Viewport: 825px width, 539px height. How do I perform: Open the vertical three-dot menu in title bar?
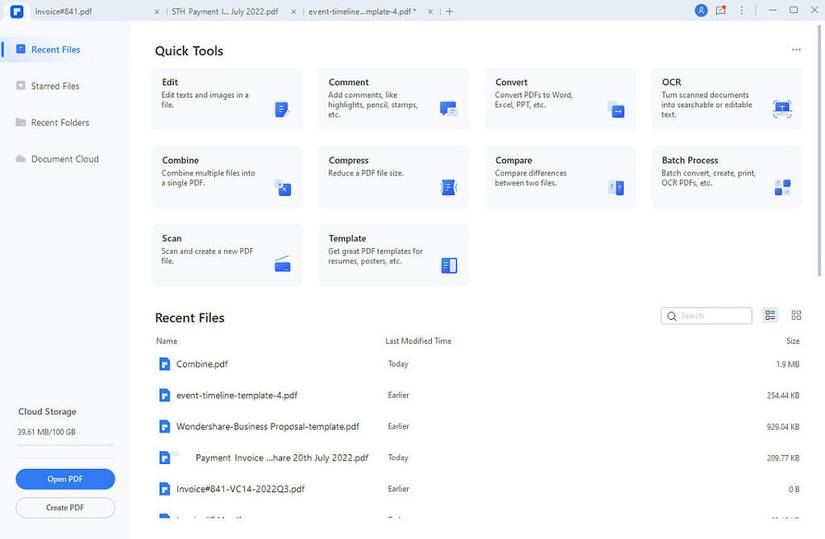point(741,11)
